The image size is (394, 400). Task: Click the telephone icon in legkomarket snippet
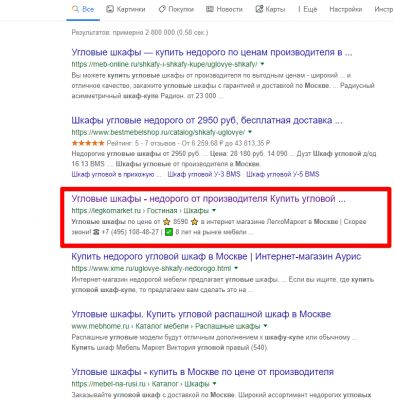pos(96,232)
